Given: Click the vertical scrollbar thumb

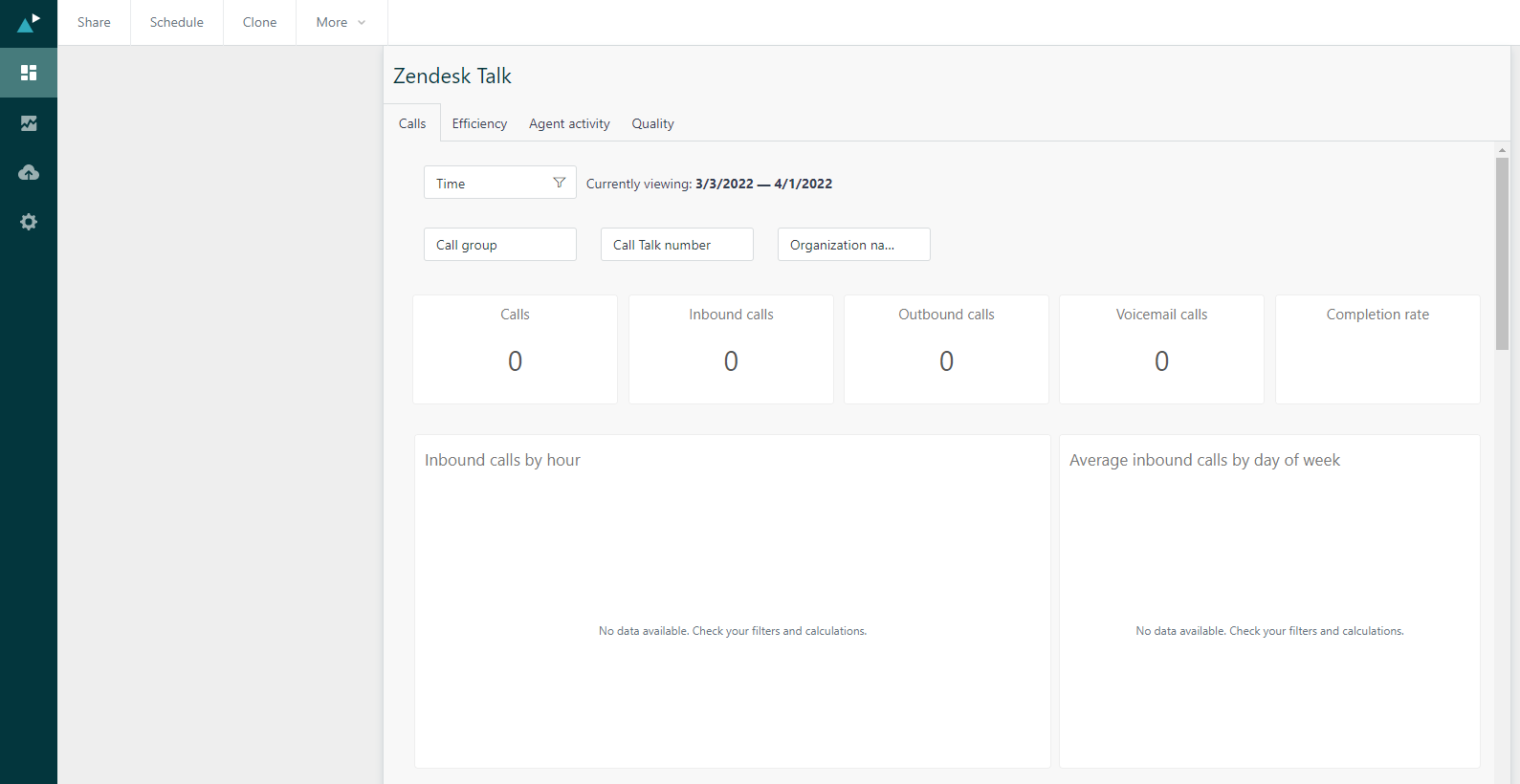Looking at the screenshot, I should click(1502, 253).
